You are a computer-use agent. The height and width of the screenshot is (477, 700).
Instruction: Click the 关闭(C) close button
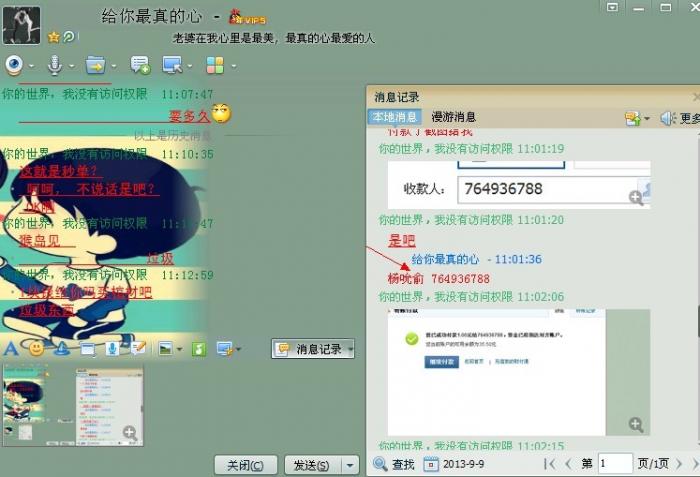[x=246, y=465]
